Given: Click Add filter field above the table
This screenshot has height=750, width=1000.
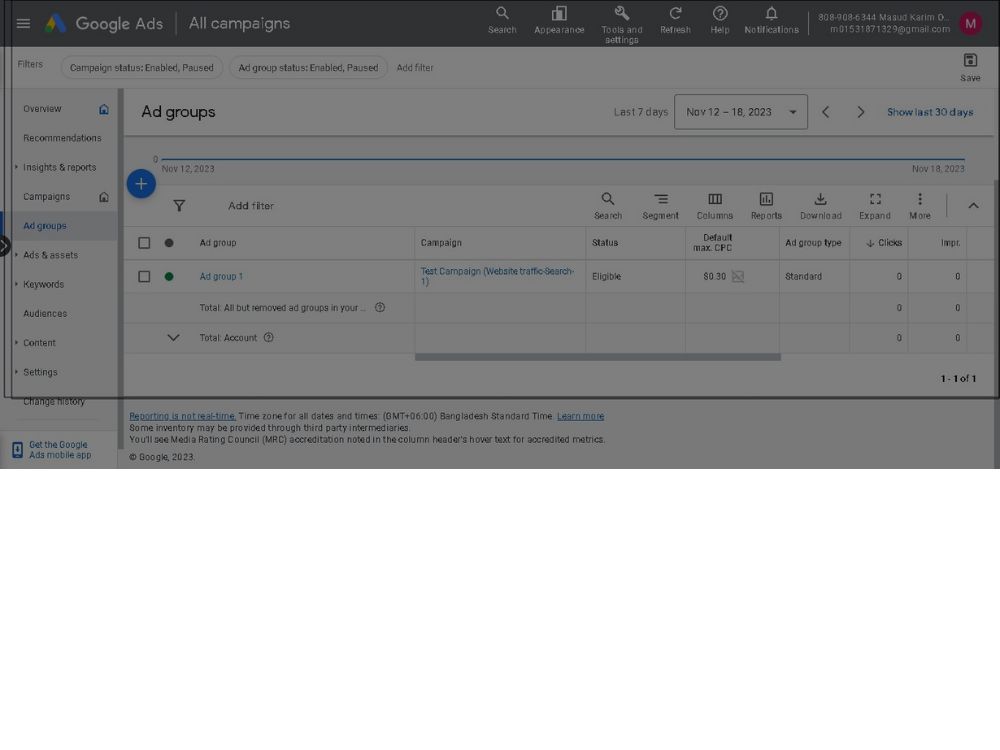Looking at the screenshot, I should coord(251,206).
